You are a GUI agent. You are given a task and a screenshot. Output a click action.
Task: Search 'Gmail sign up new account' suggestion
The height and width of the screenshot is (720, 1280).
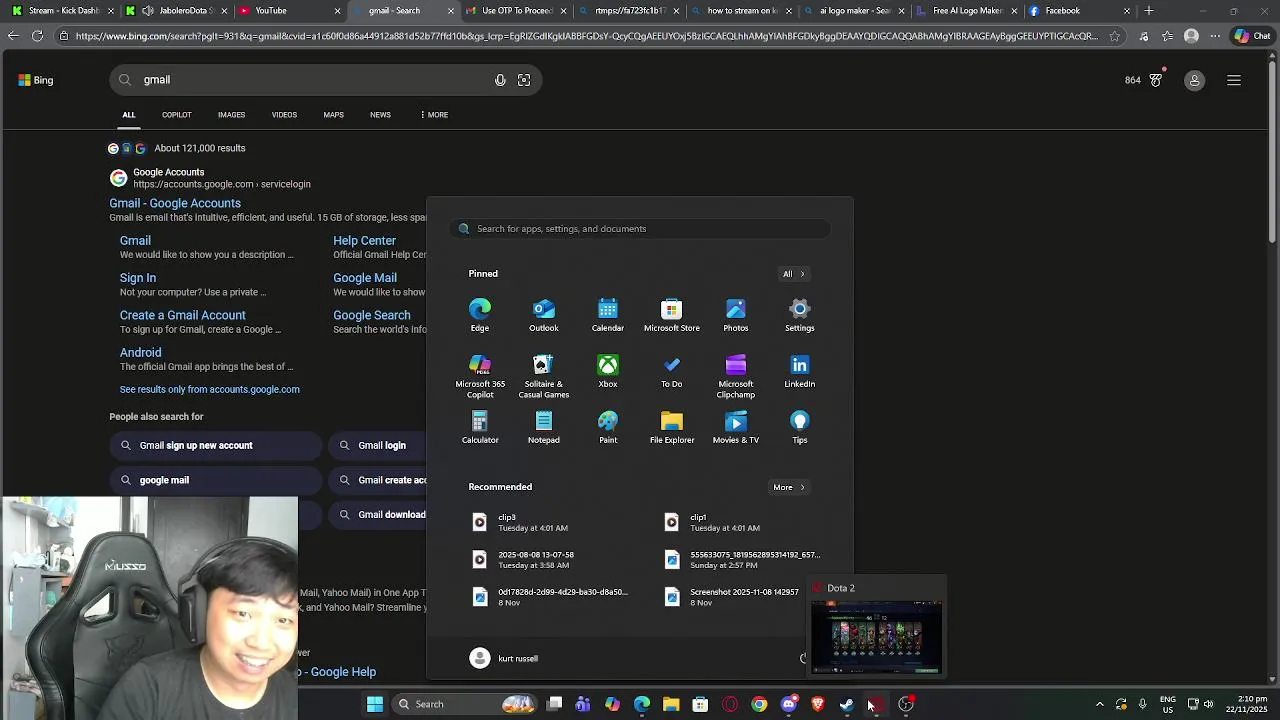[x=216, y=446]
